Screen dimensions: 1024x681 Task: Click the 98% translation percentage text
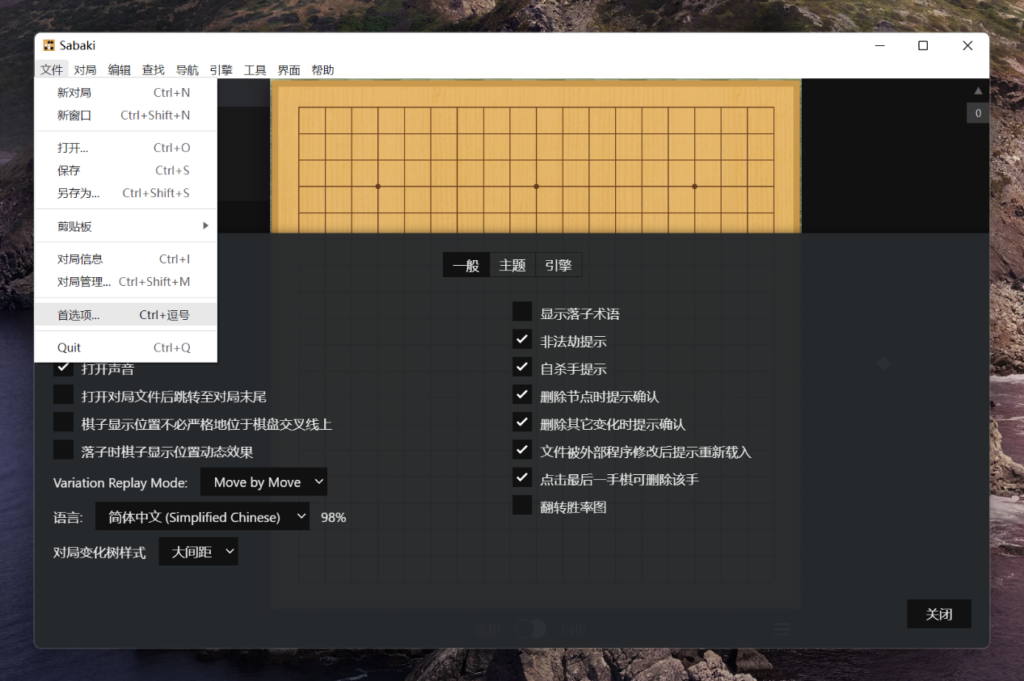click(x=333, y=517)
